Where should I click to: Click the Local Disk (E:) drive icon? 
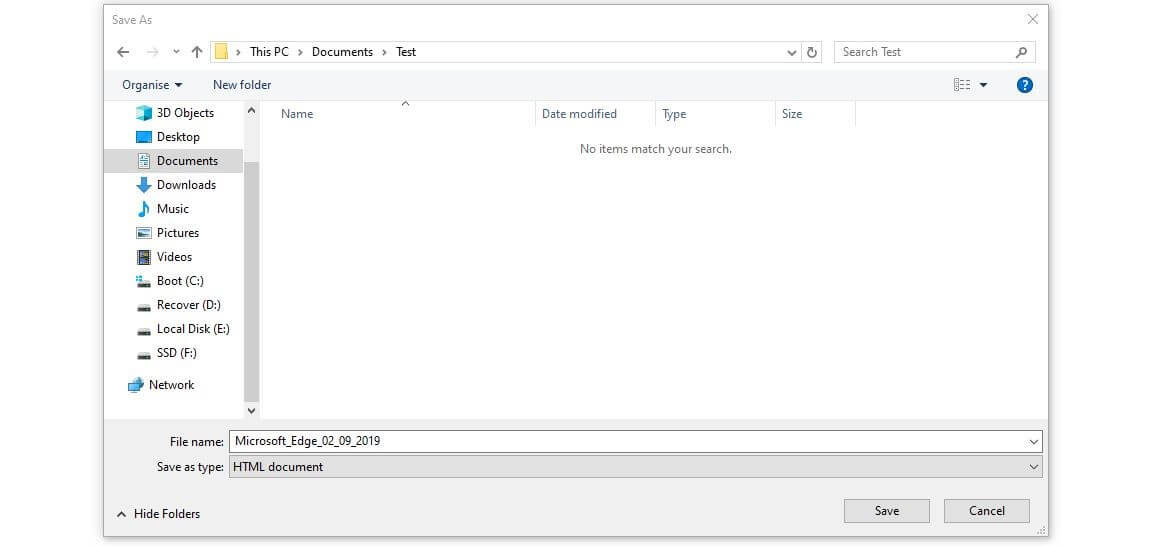click(144, 330)
